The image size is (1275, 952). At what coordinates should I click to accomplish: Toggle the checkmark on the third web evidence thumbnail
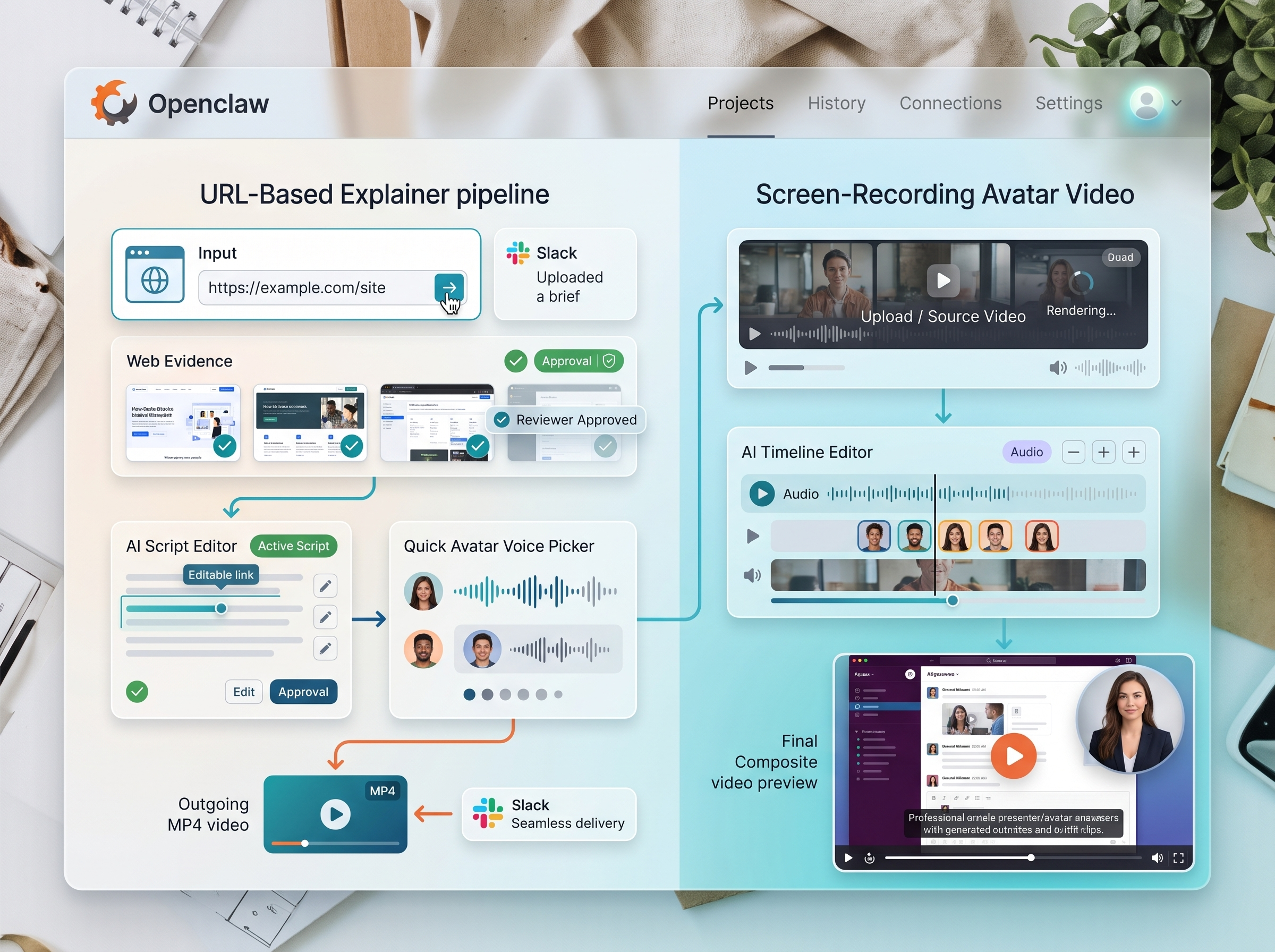coord(478,446)
